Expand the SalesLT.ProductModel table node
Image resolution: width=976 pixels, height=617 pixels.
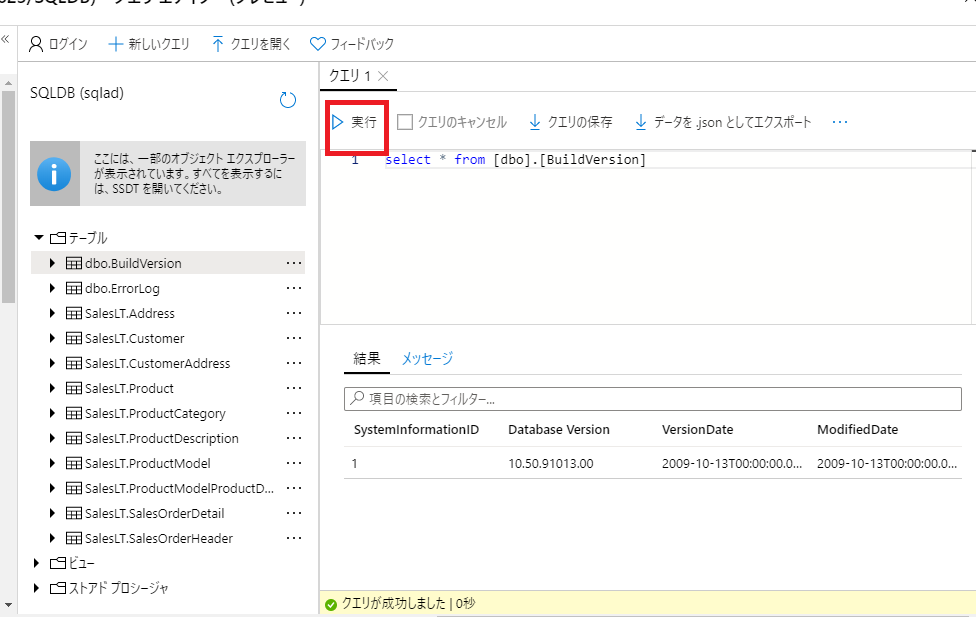[52, 463]
